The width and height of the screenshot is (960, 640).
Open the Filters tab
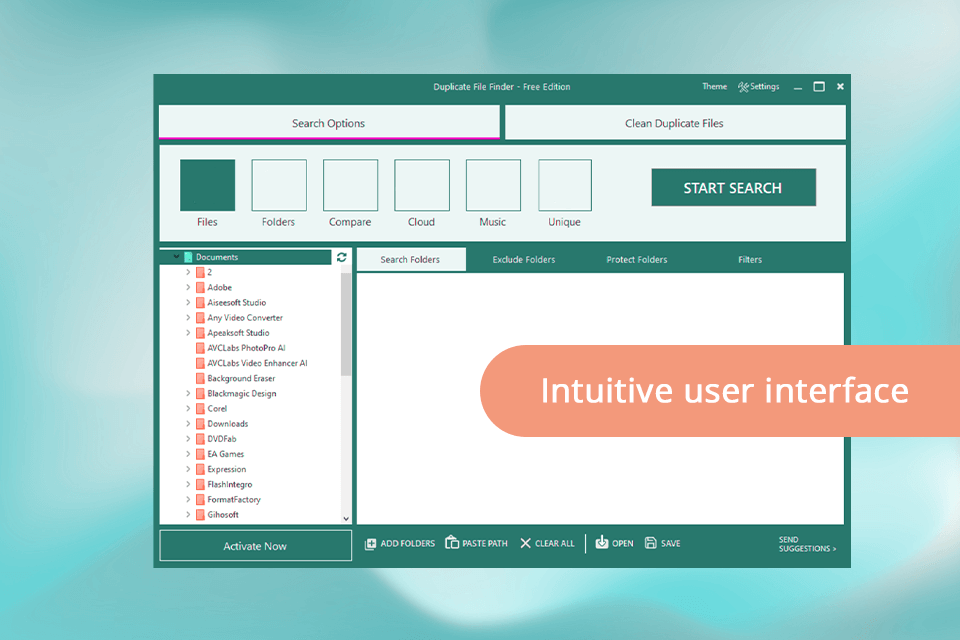[x=750, y=260]
